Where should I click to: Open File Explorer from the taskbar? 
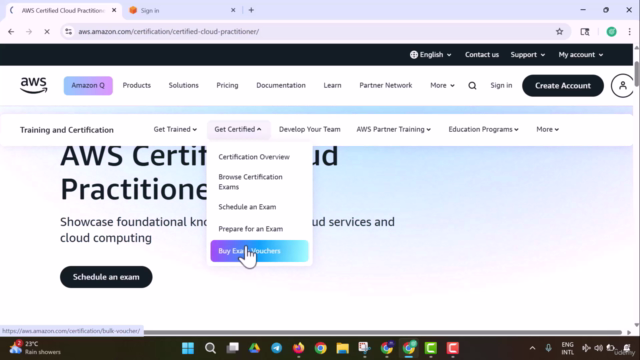pos(342,348)
